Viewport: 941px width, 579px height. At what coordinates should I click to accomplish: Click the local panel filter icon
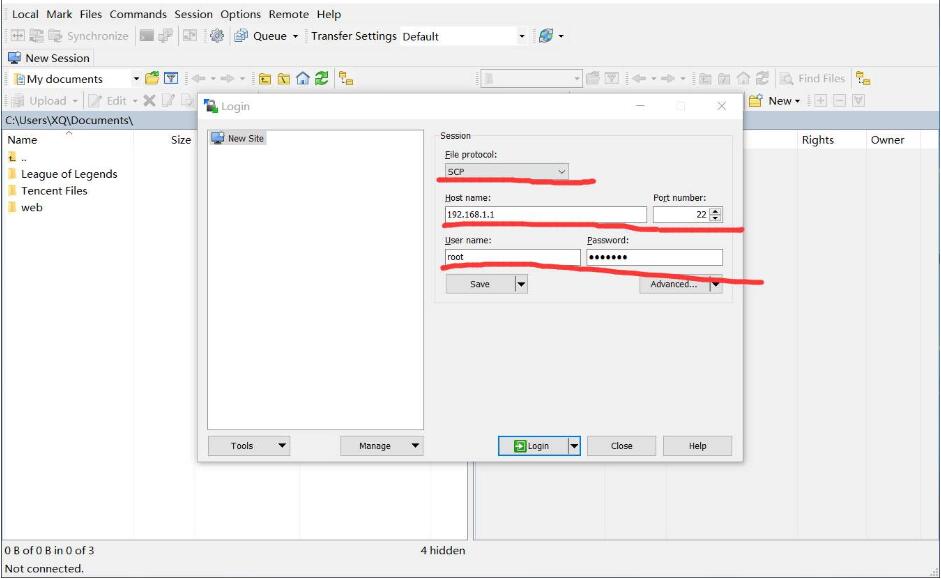click(x=171, y=79)
